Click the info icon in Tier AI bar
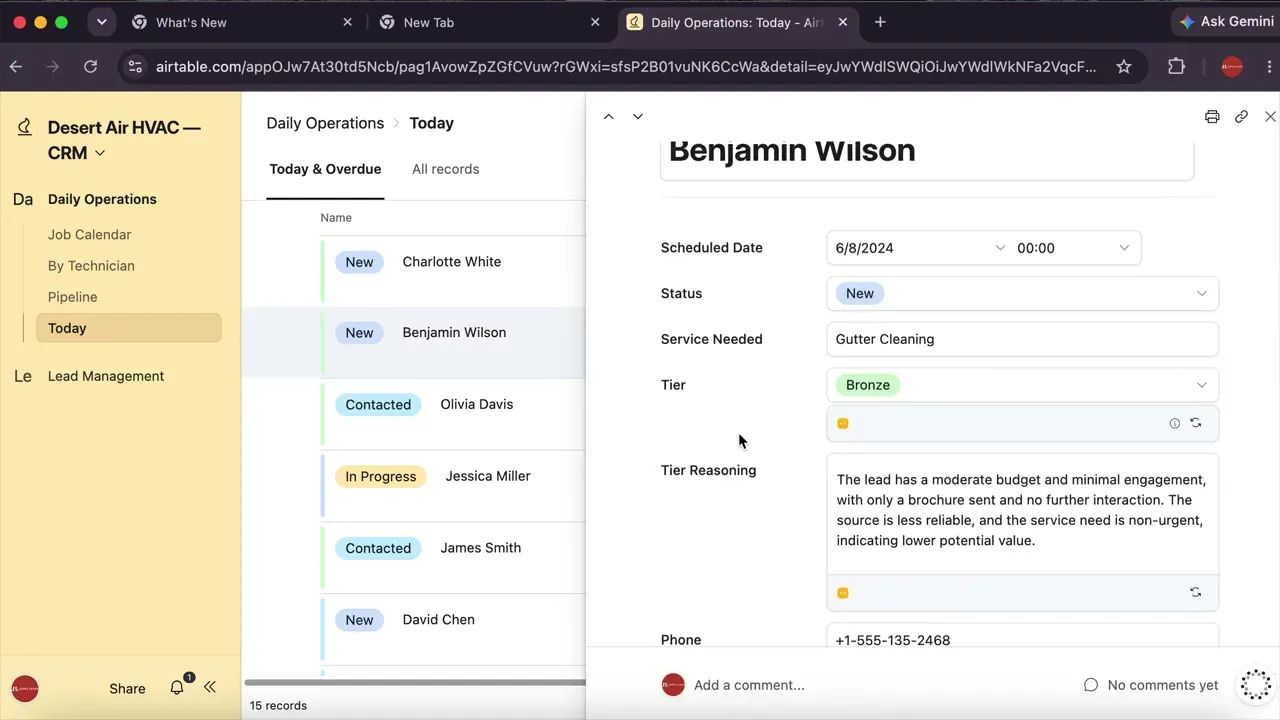The image size is (1280, 720). pyautogui.click(x=1175, y=424)
